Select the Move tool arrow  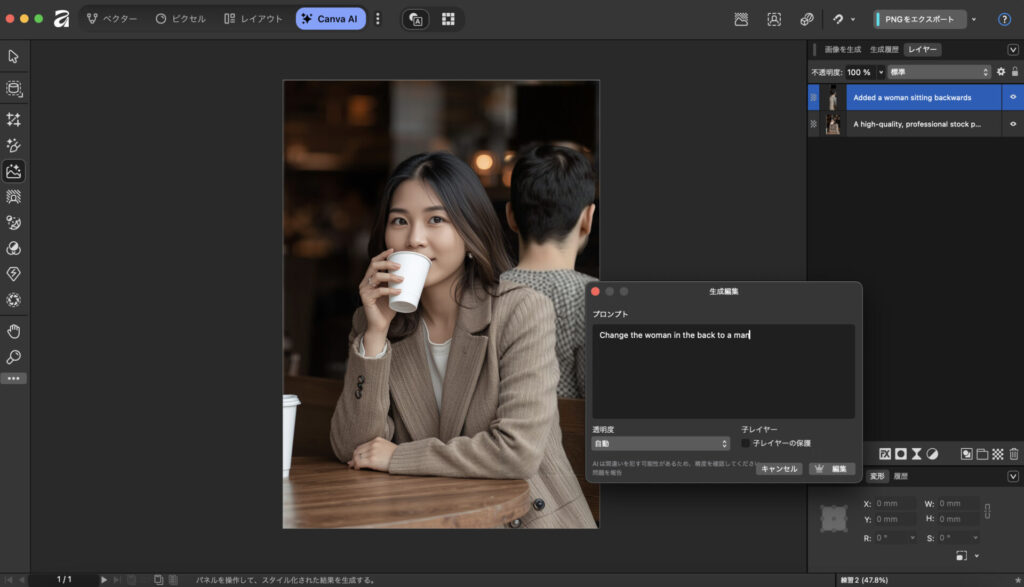(x=14, y=56)
